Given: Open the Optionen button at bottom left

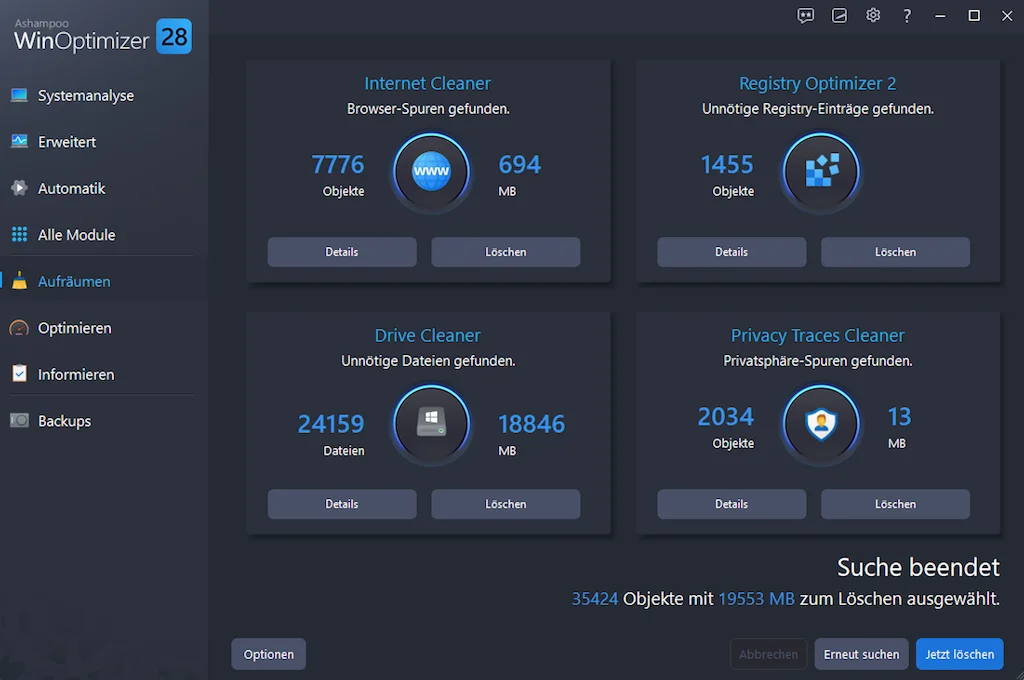Looking at the screenshot, I should click(x=268, y=654).
